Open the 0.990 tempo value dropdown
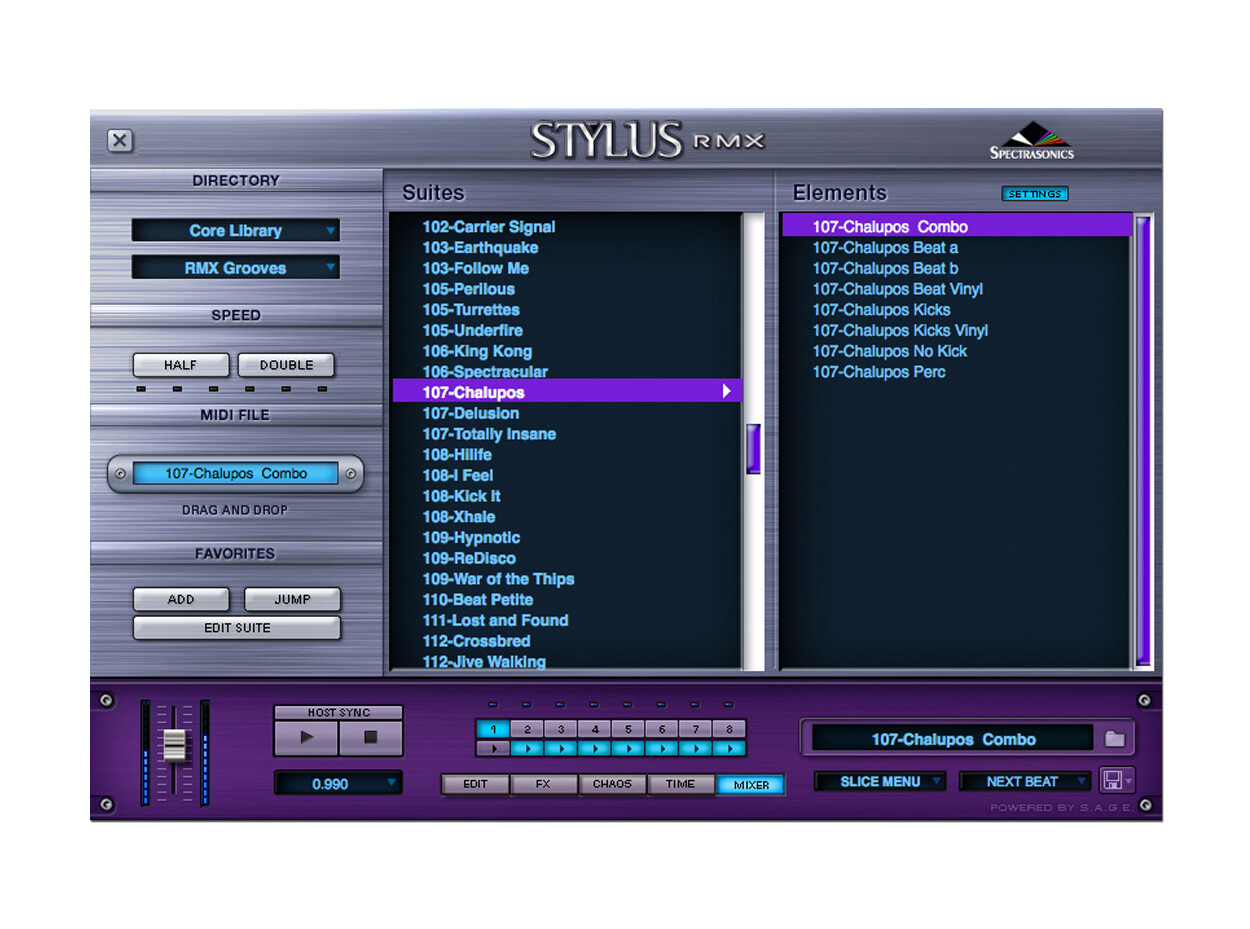 pos(338,783)
